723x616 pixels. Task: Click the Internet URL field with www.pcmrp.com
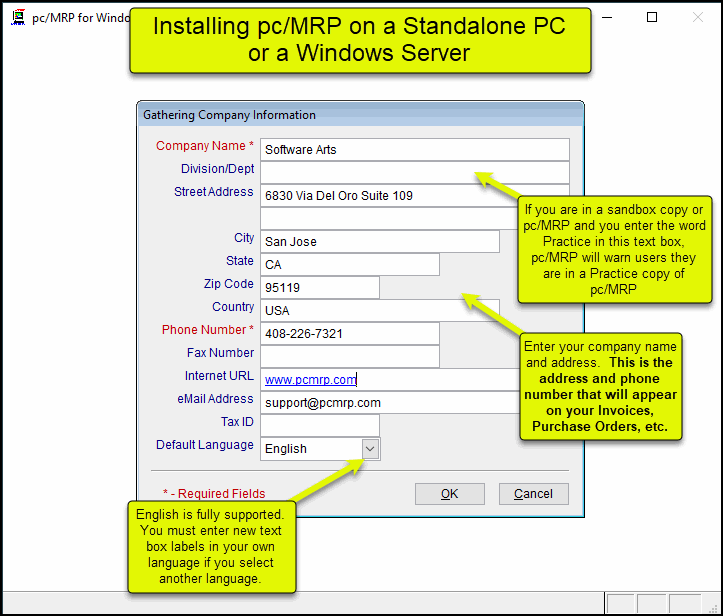(390, 379)
